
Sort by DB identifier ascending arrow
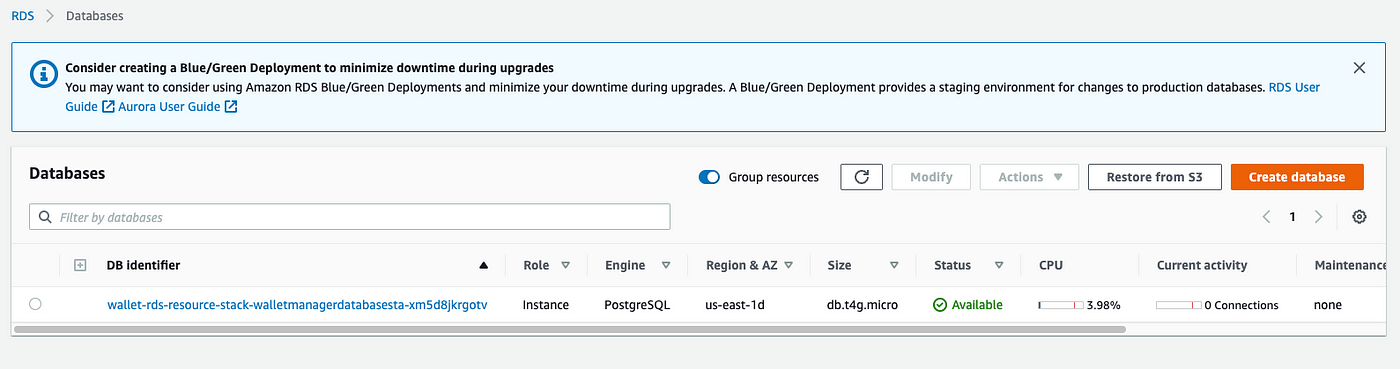click(x=484, y=265)
